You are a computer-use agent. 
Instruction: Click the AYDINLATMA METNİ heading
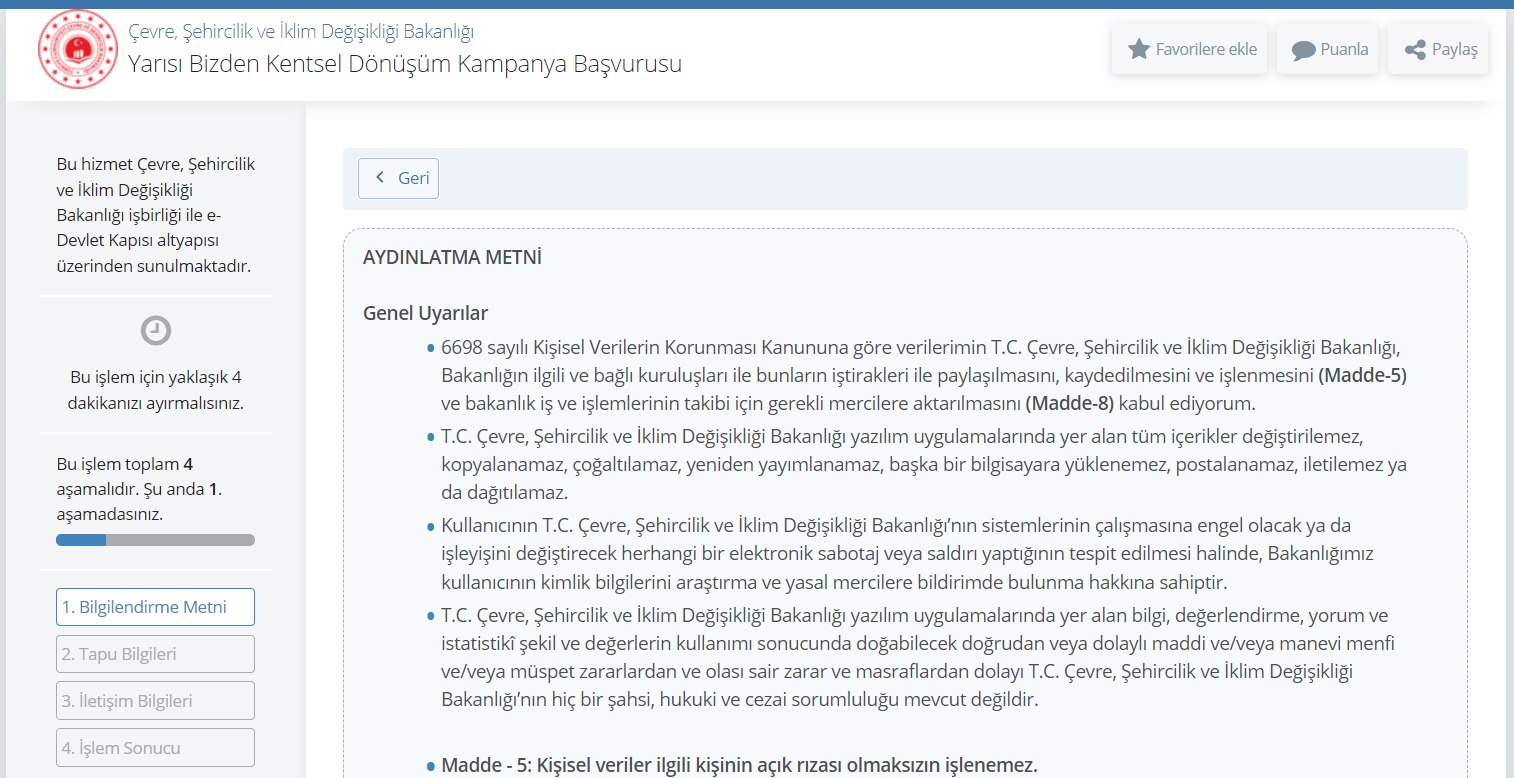pyautogui.click(x=452, y=258)
